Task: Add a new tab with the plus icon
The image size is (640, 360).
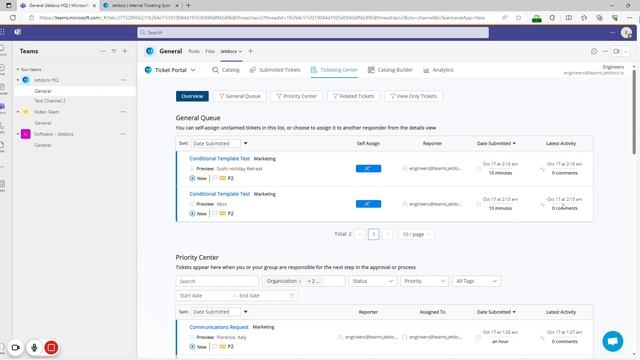Action: (x=251, y=51)
